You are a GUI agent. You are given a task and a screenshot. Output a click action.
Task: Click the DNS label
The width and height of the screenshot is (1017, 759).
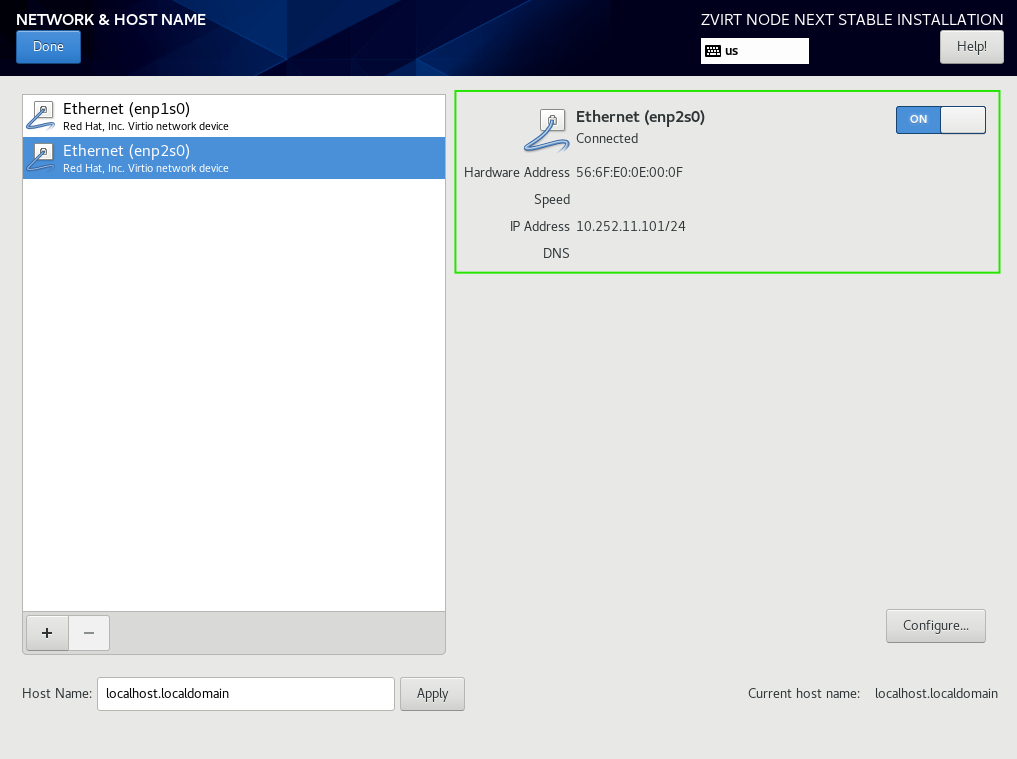pyautogui.click(x=556, y=253)
